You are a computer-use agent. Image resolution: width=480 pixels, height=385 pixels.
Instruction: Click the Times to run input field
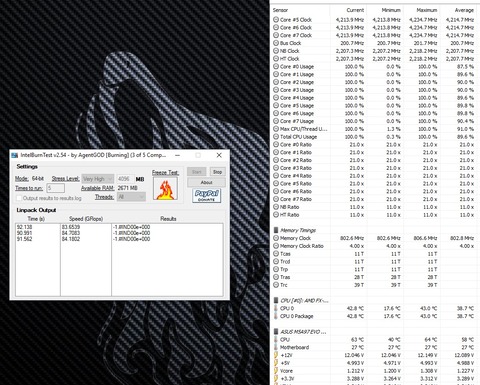pyautogui.click(x=55, y=188)
